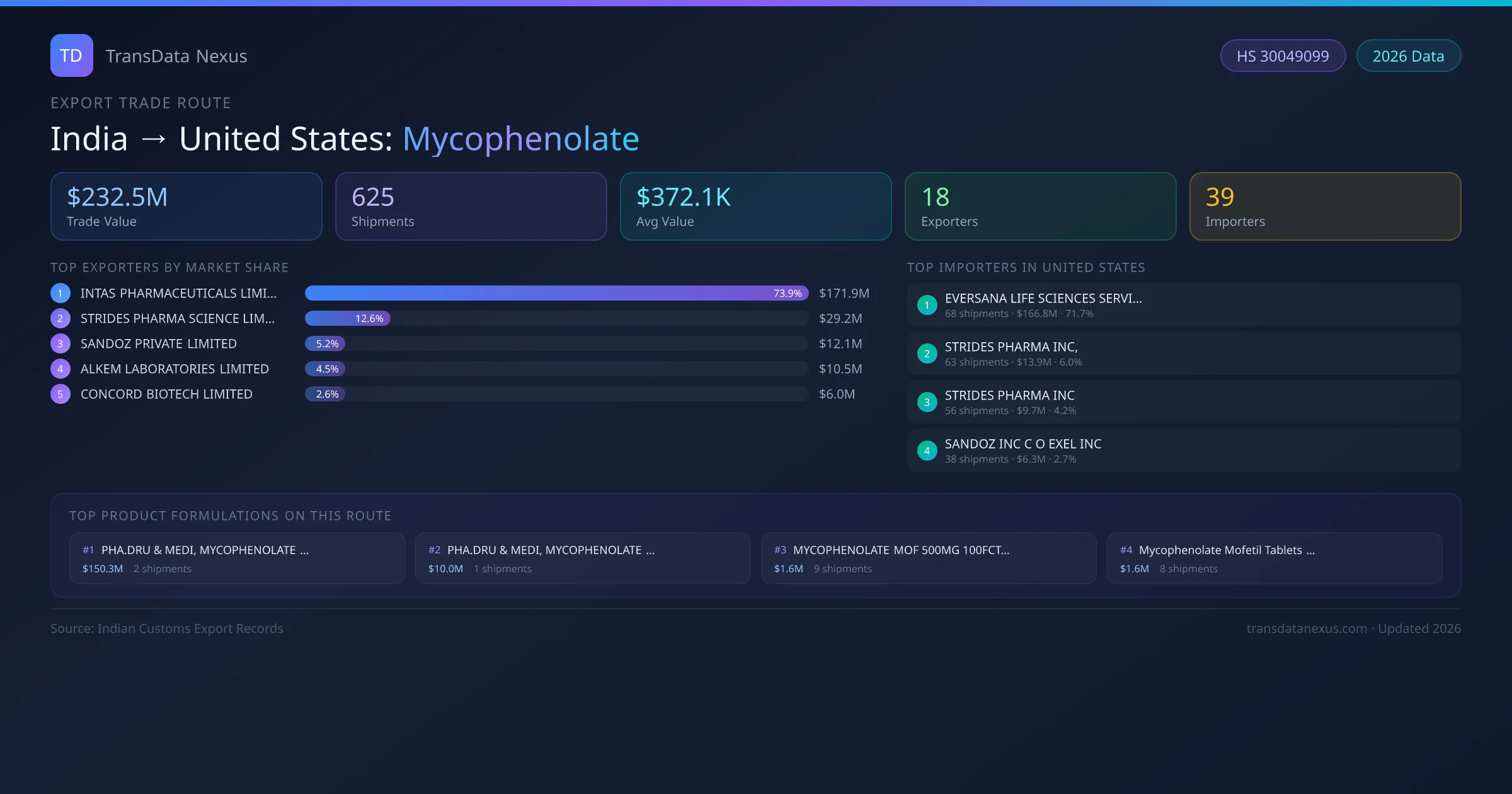Click green rank 2 badge for Strides Pharma Inc,
This screenshot has height=794, width=1512.
(927, 354)
